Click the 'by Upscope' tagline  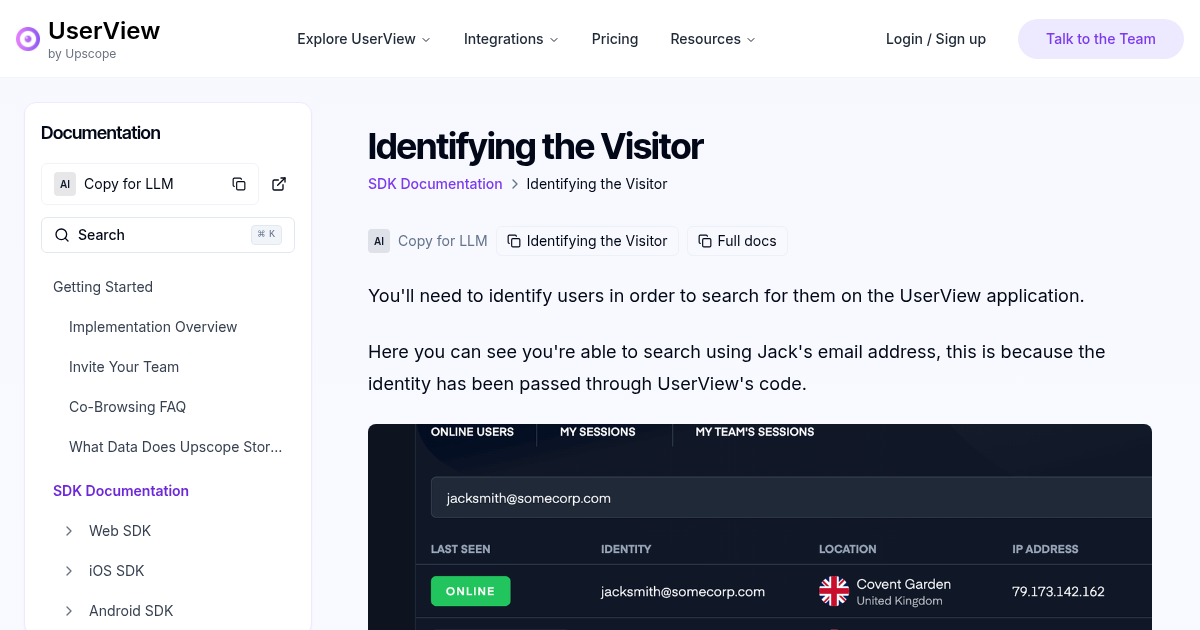(82, 54)
